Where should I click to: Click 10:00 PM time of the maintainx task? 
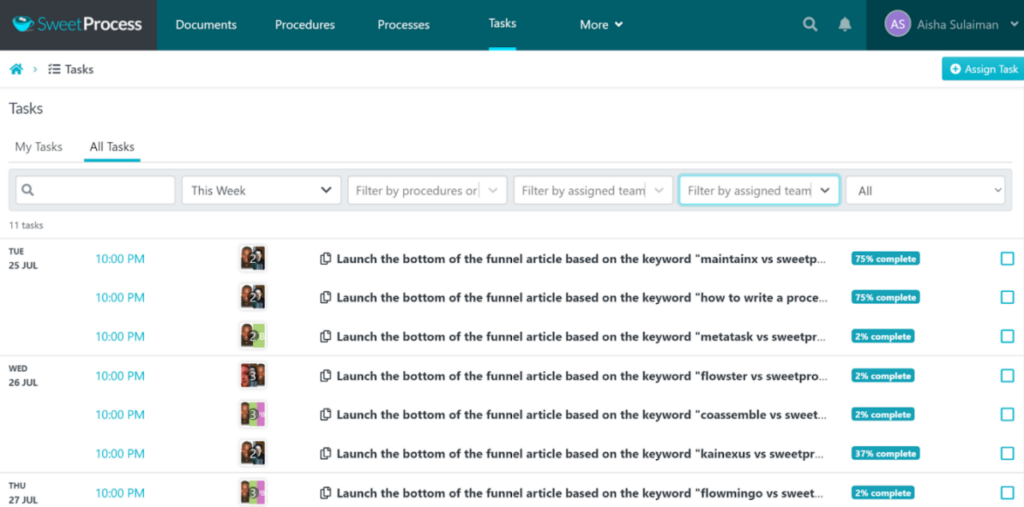[120, 259]
